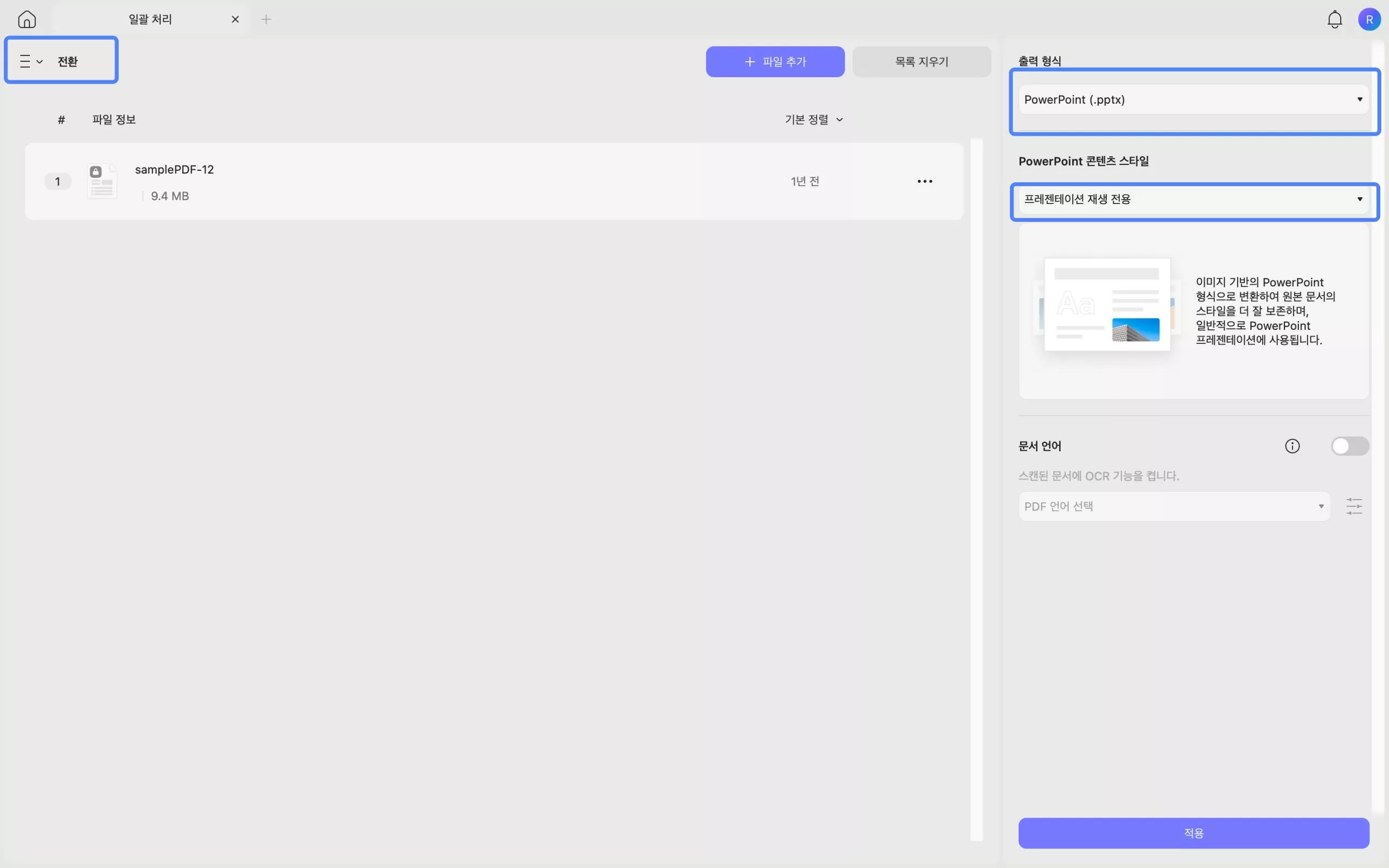Click the info icon next to 문서 언어
1389x868 pixels.
pyautogui.click(x=1292, y=446)
